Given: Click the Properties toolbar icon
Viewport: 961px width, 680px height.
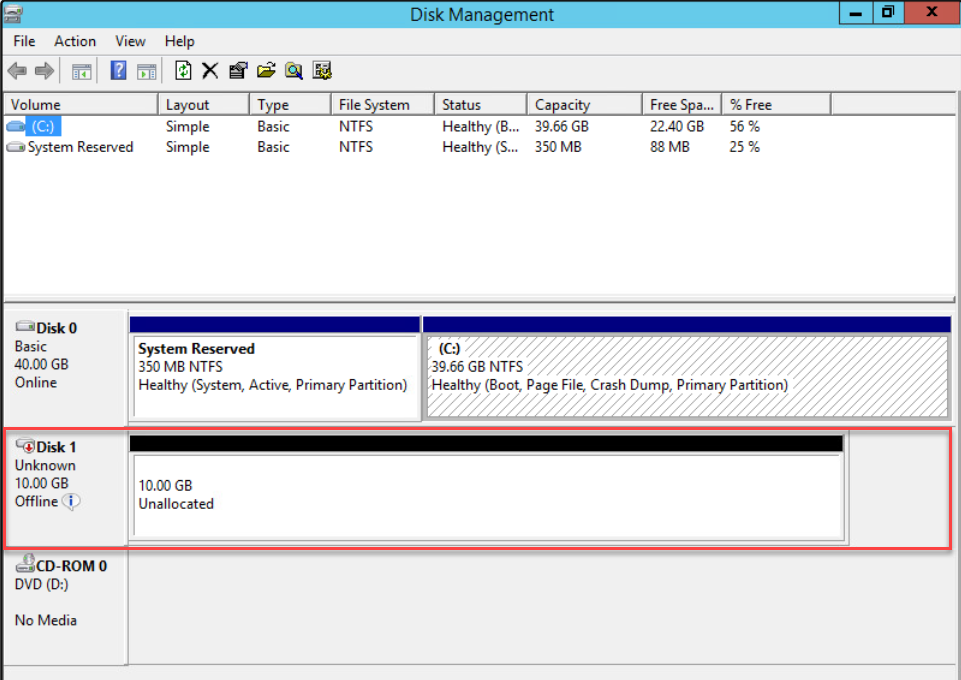Looking at the screenshot, I should [237, 70].
